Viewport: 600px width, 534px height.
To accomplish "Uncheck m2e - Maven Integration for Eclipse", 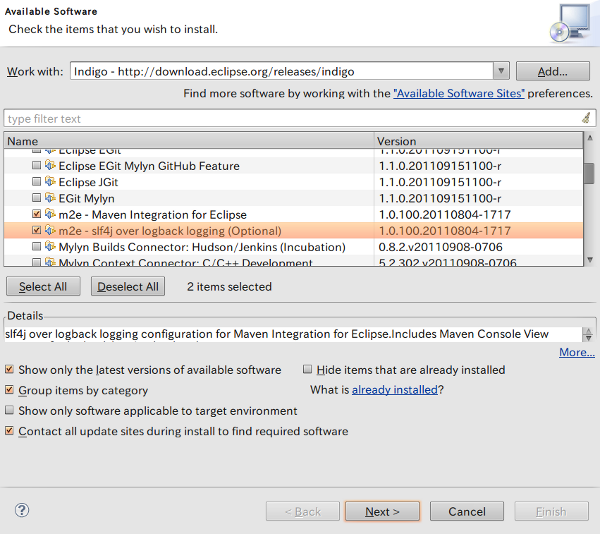I will tap(36, 214).
